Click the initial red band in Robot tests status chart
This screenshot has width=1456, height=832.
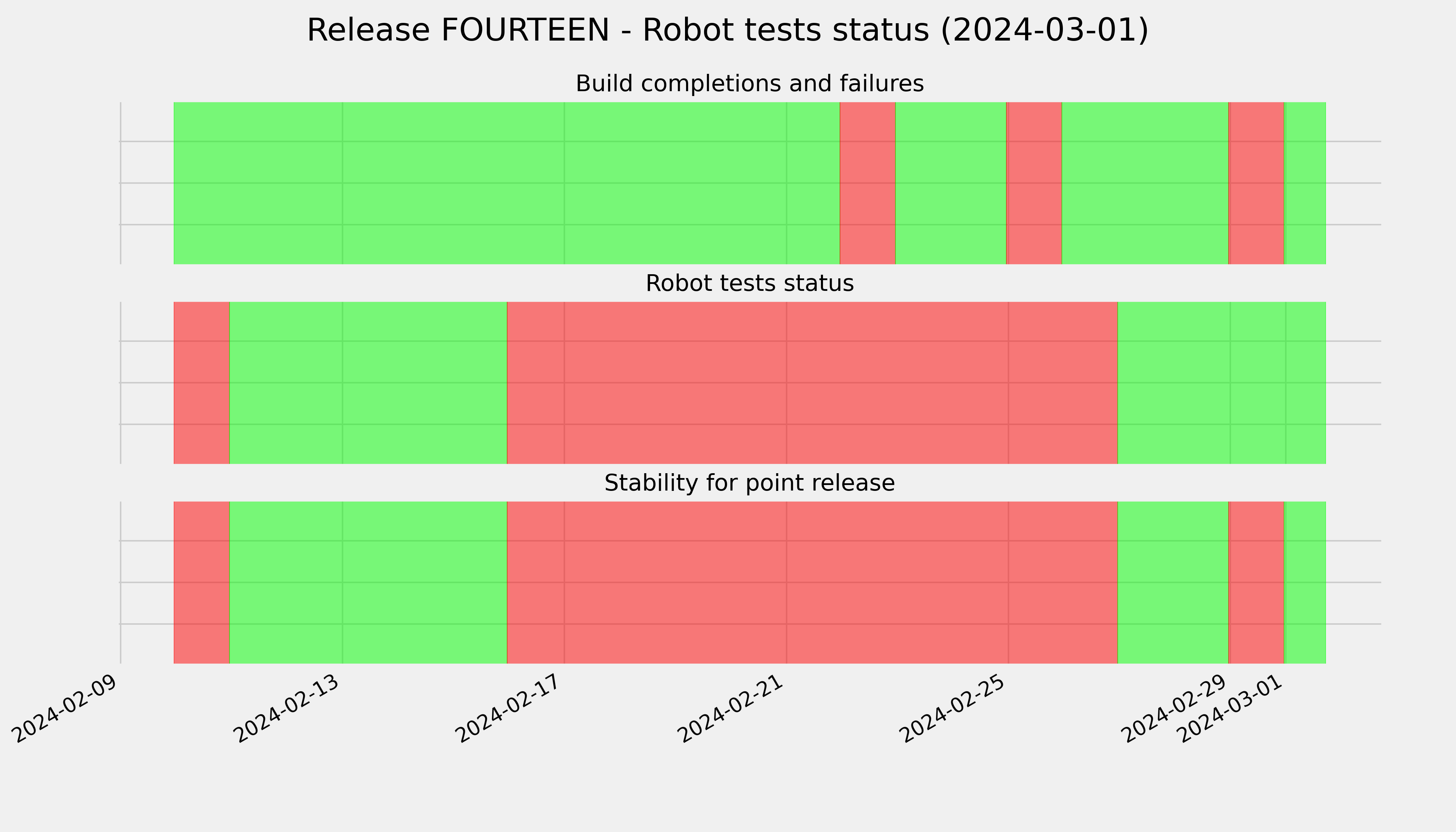pos(202,383)
